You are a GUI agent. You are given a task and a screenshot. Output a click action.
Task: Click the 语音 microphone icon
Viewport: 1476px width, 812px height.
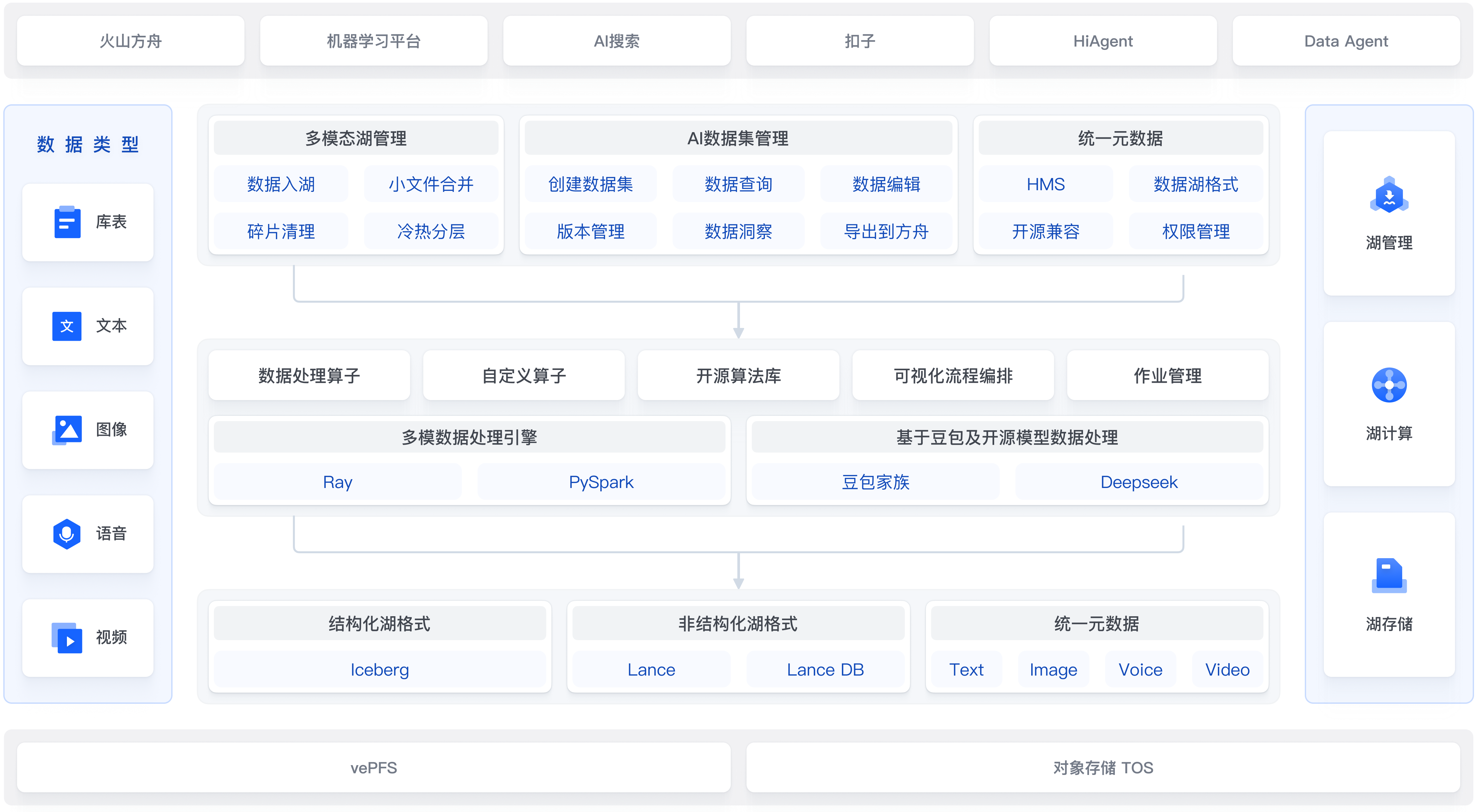(x=67, y=534)
